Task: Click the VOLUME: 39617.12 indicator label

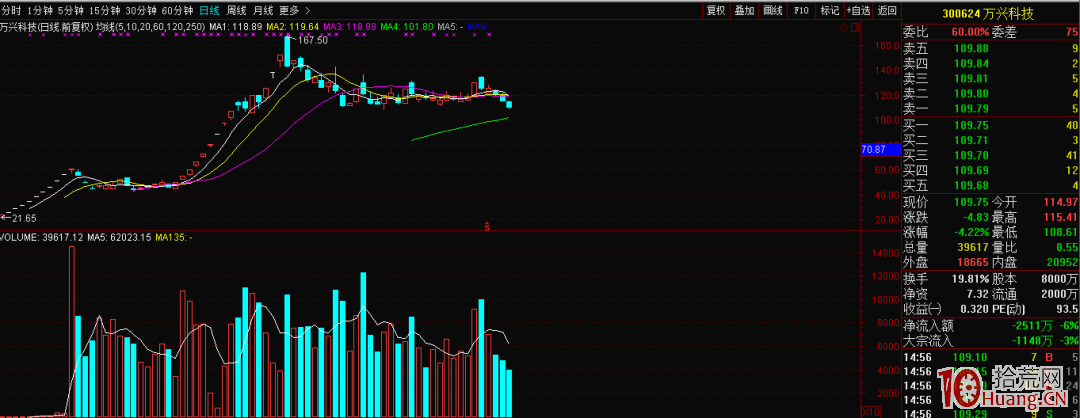Action: coord(41,238)
